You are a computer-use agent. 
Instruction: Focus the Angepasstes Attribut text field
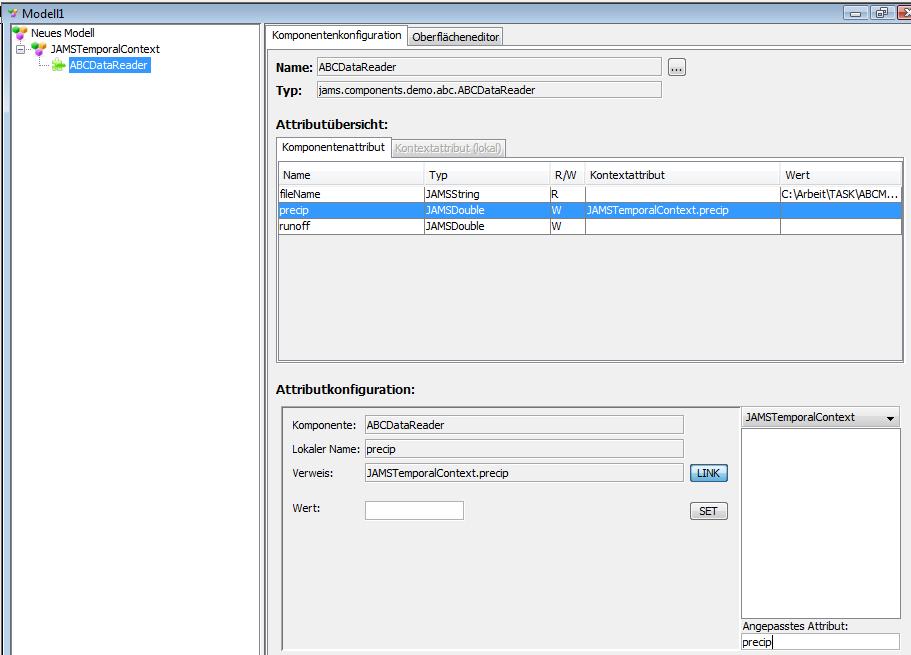tap(819, 642)
